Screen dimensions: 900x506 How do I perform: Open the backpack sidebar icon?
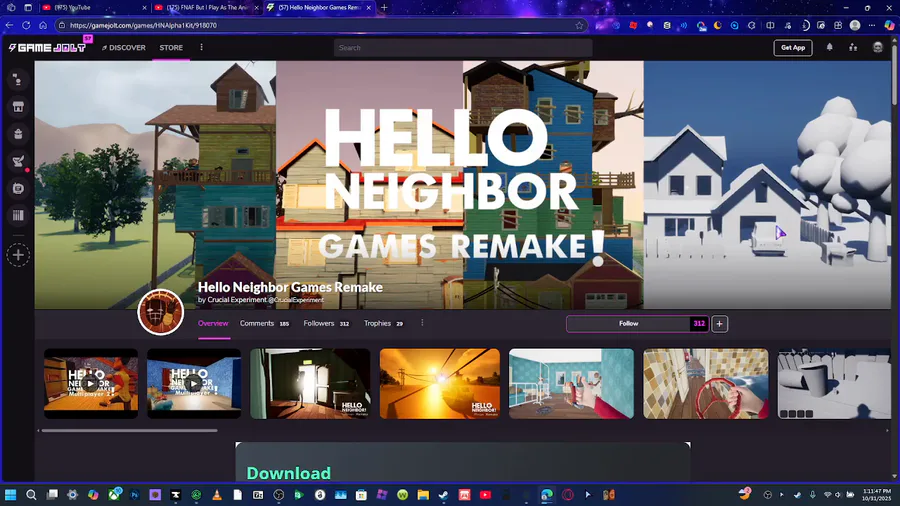[x=18, y=134]
